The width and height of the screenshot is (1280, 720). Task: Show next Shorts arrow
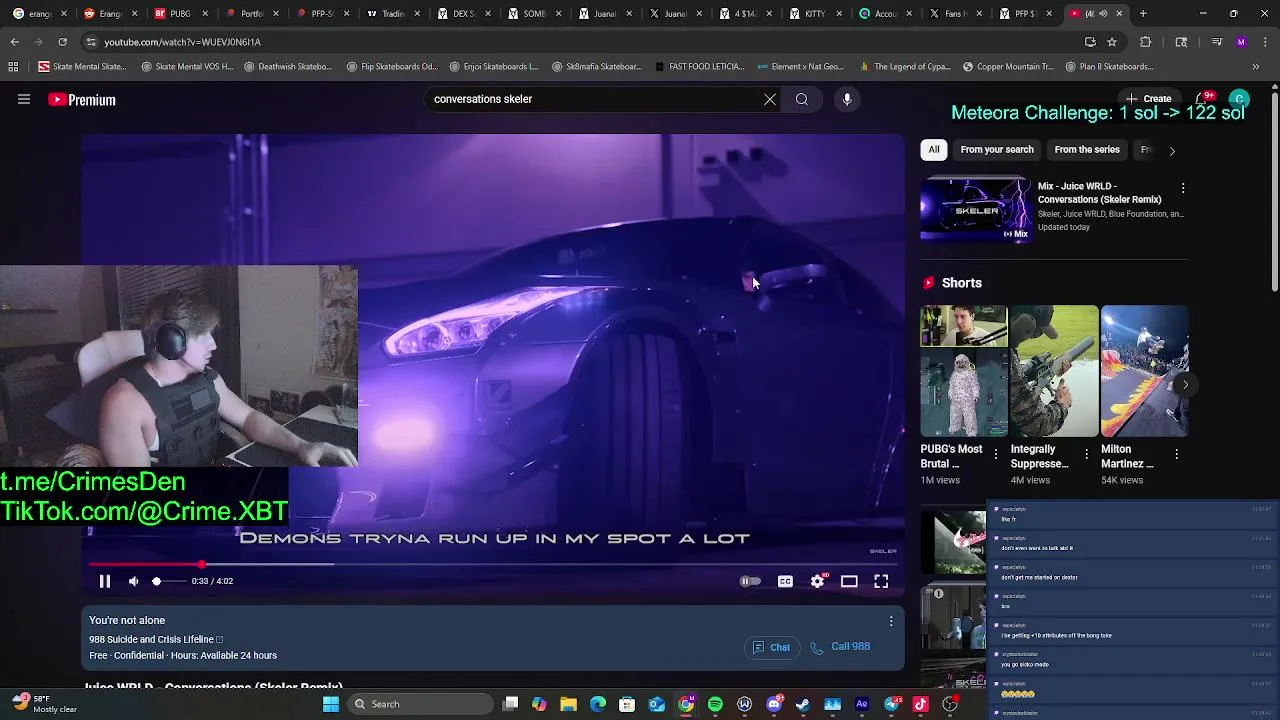pos(1185,384)
